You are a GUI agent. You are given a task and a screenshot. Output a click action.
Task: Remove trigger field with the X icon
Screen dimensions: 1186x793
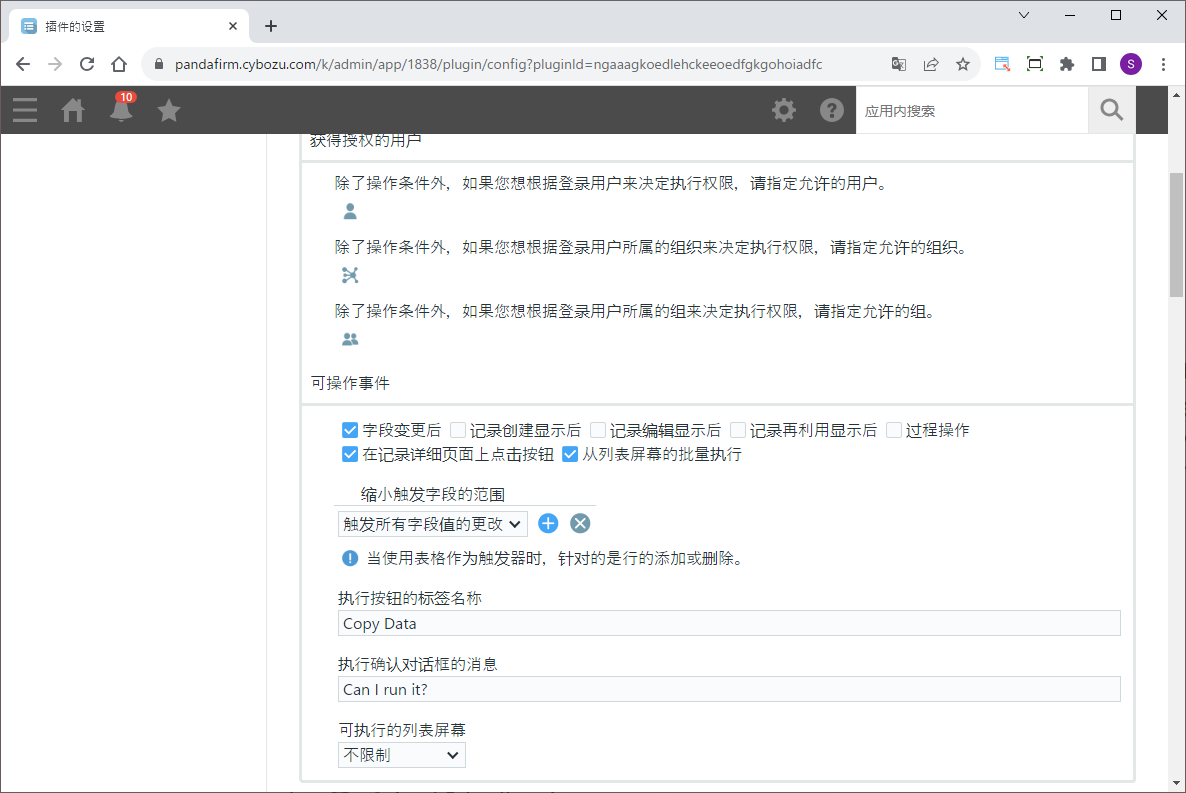tap(580, 523)
